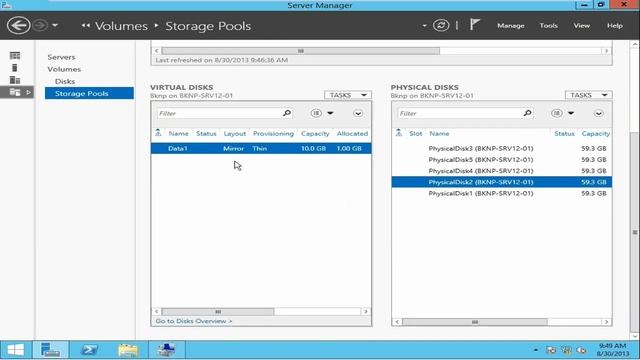Open File Explorer from taskbar
Viewport: 640px width, 360px height.
128,350
